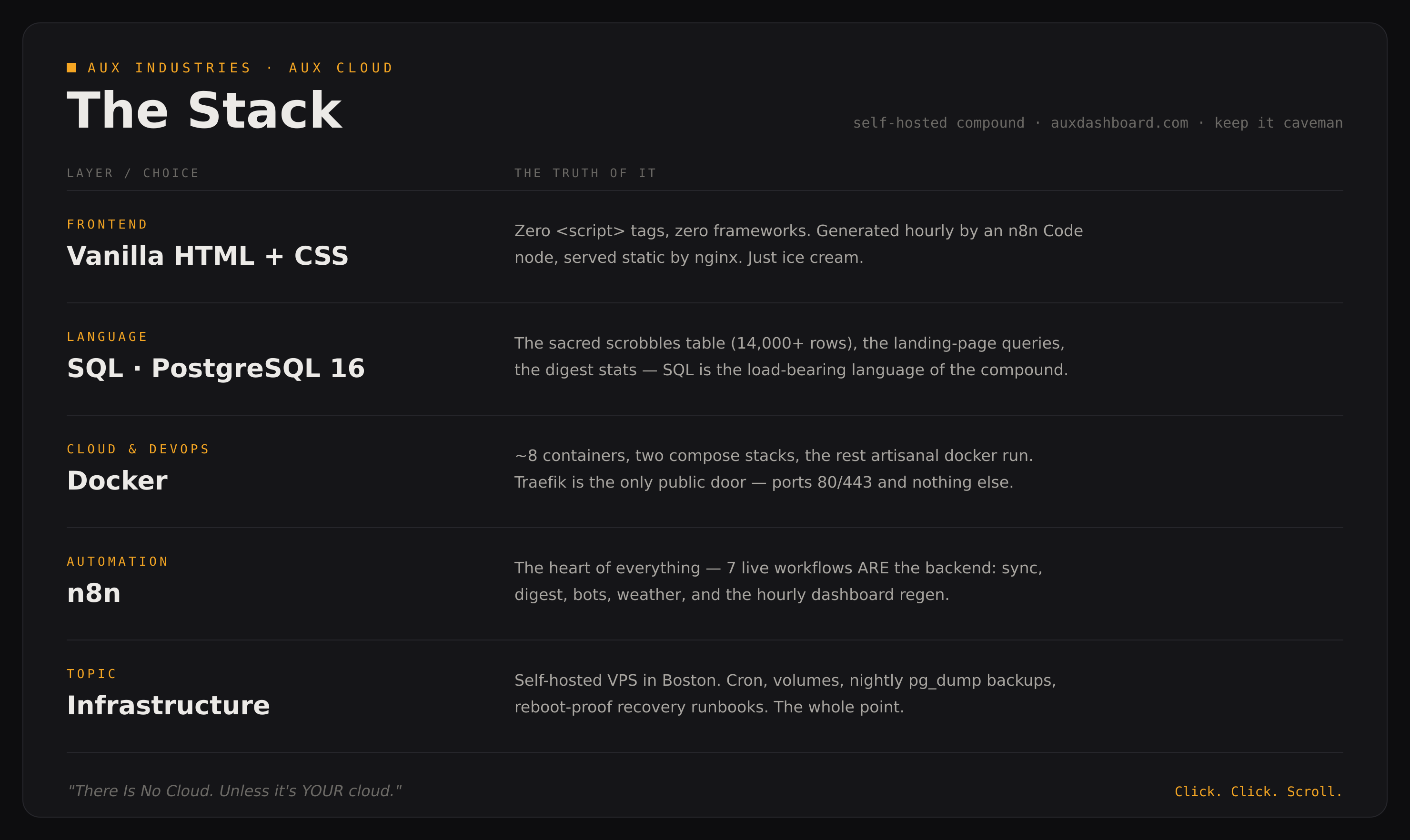This screenshot has height=840, width=1410.
Task: Click the 'AUTOMATION' category label
Action: coord(118,561)
